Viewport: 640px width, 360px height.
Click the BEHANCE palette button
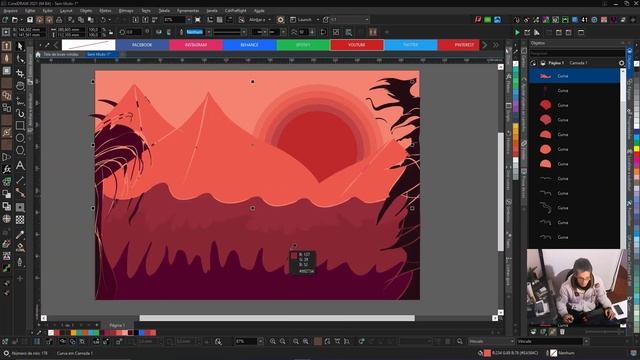249,45
